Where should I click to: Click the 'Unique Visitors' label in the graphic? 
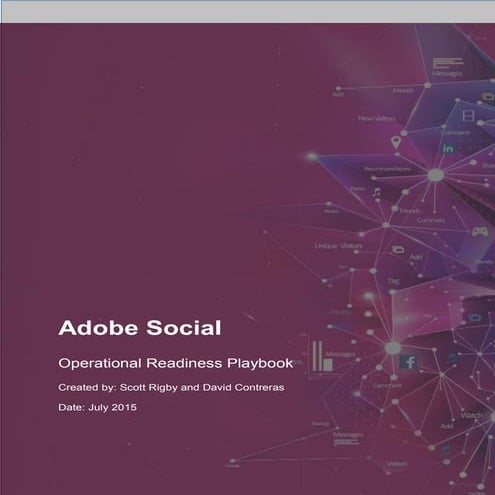[338, 246]
